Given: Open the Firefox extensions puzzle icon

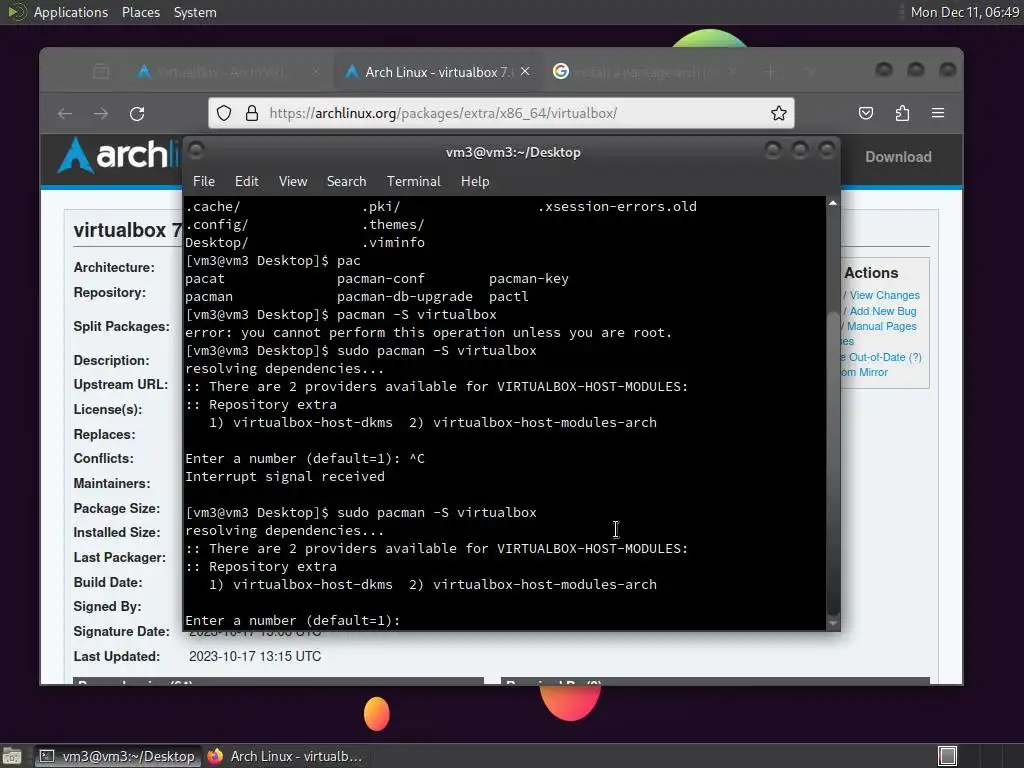Looking at the screenshot, I should click(x=902, y=113).
